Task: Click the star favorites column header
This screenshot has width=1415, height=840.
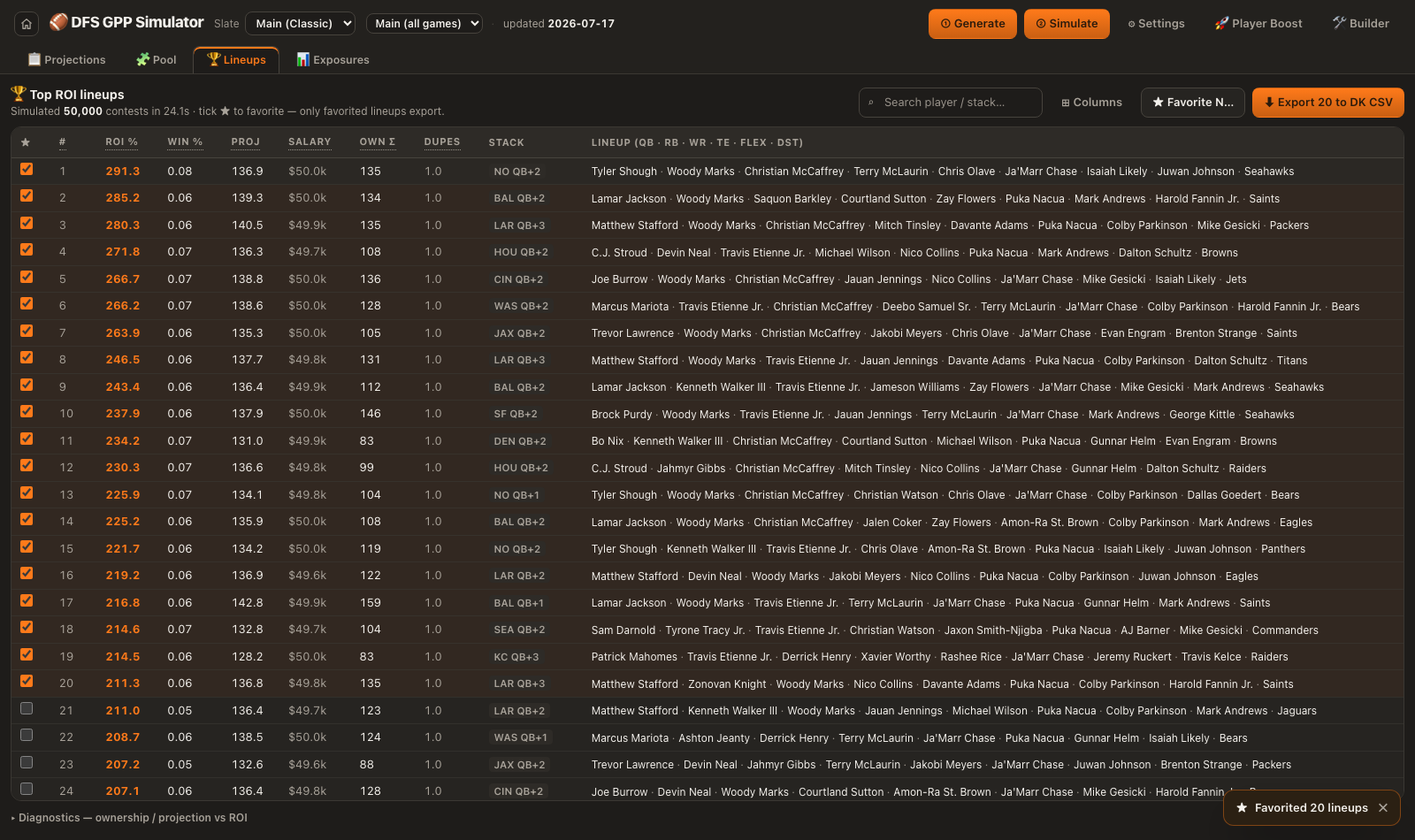Action: click(26, 142)
